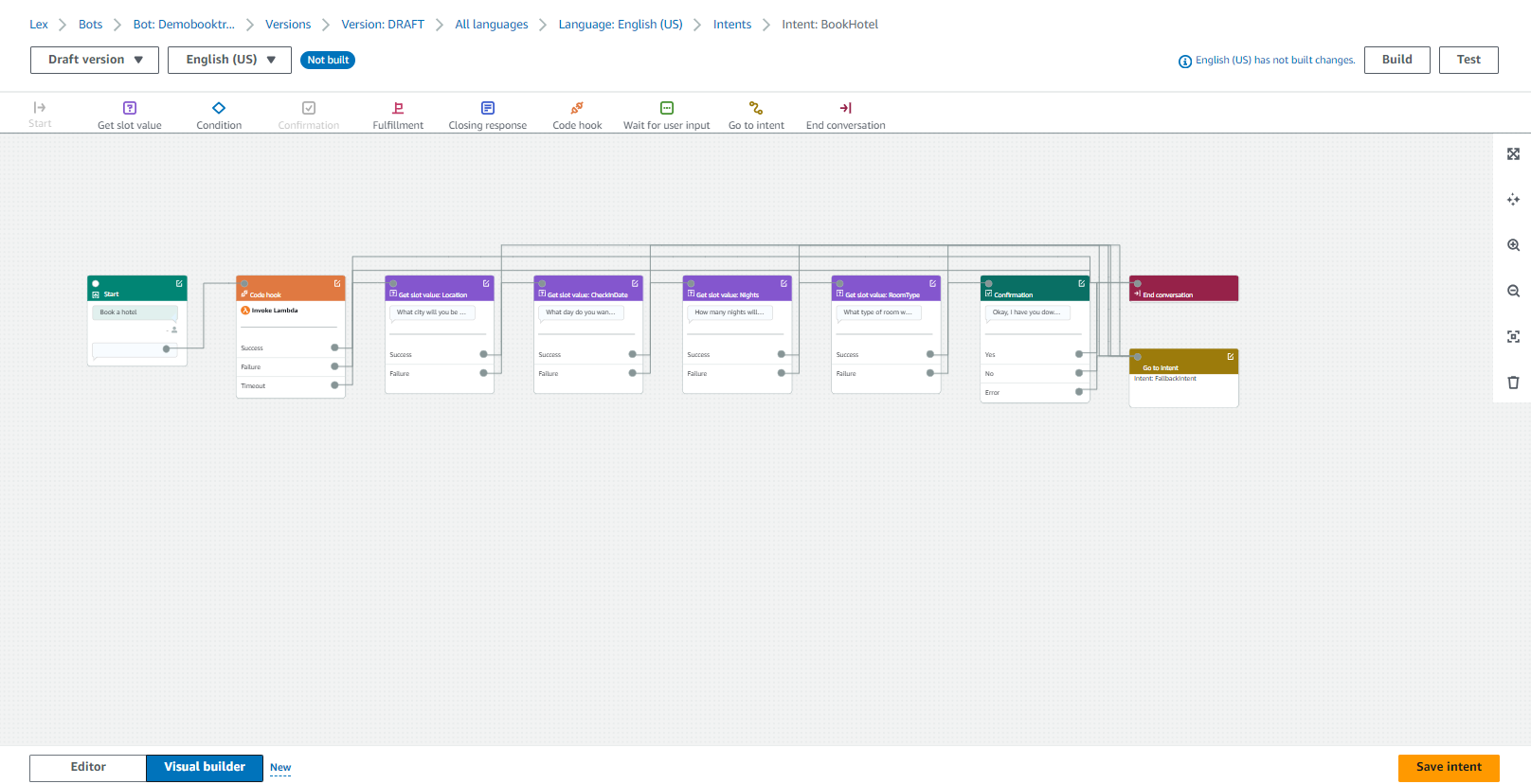This screenshot has width=1531, height=784.
Task: Click the Start node output port
Action: pyautogui.click(x=167, y=349)
